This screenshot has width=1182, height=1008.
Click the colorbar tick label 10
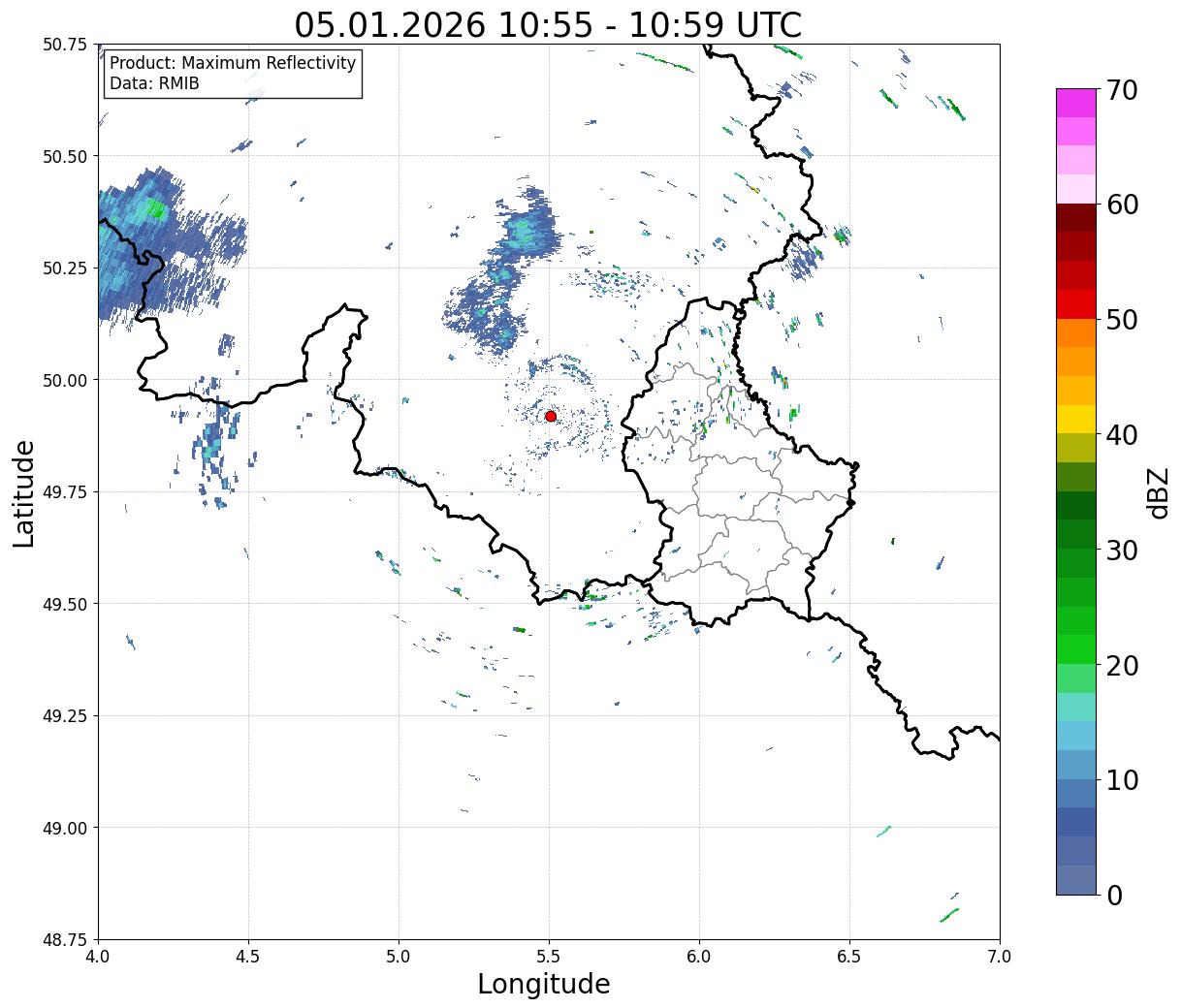(1122, 779)
